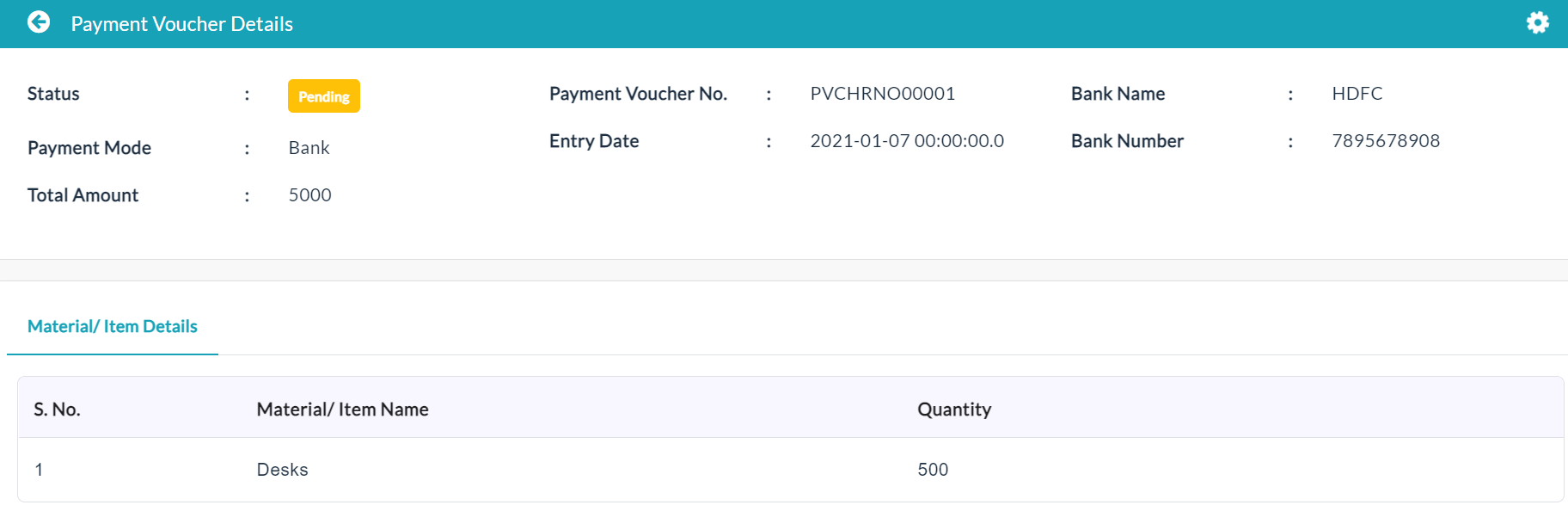Click the Total Amount value 5000
Screen dimensions: 1568x505
(310, 195)
